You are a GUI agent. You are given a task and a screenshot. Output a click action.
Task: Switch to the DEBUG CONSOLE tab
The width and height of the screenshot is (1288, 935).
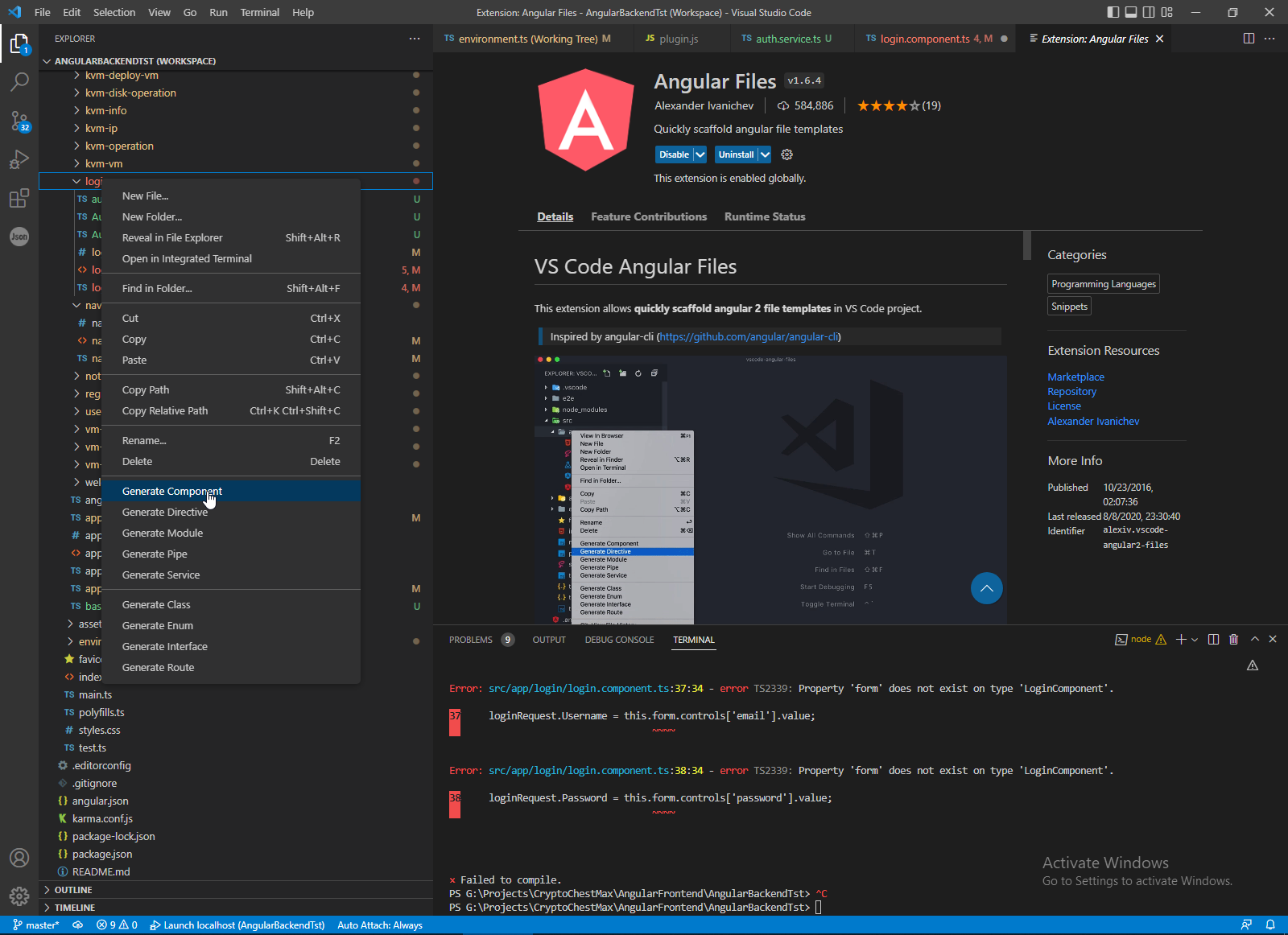pos(619,640)
